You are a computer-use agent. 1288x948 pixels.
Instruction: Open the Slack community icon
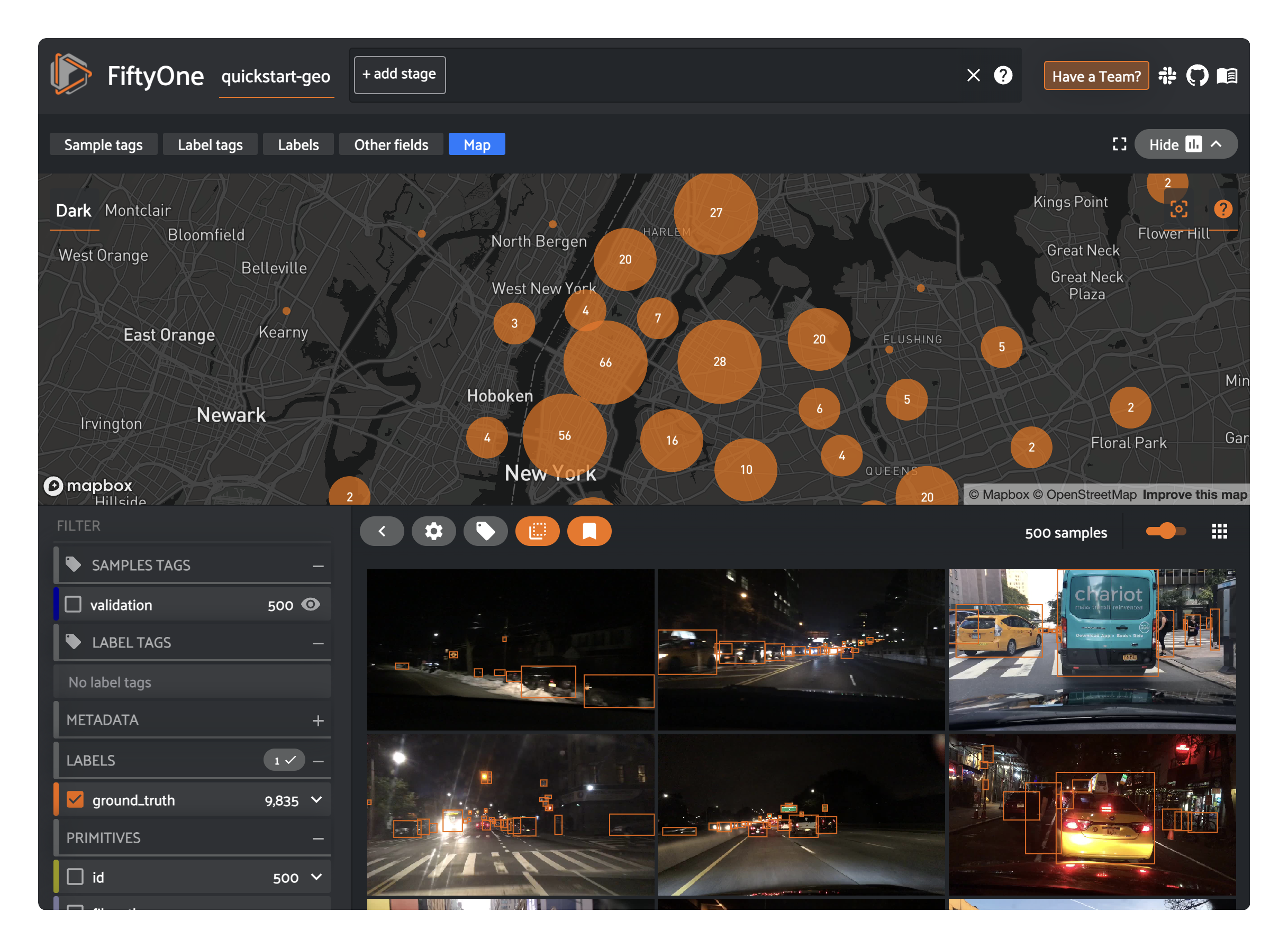[x=1167, y=76]
